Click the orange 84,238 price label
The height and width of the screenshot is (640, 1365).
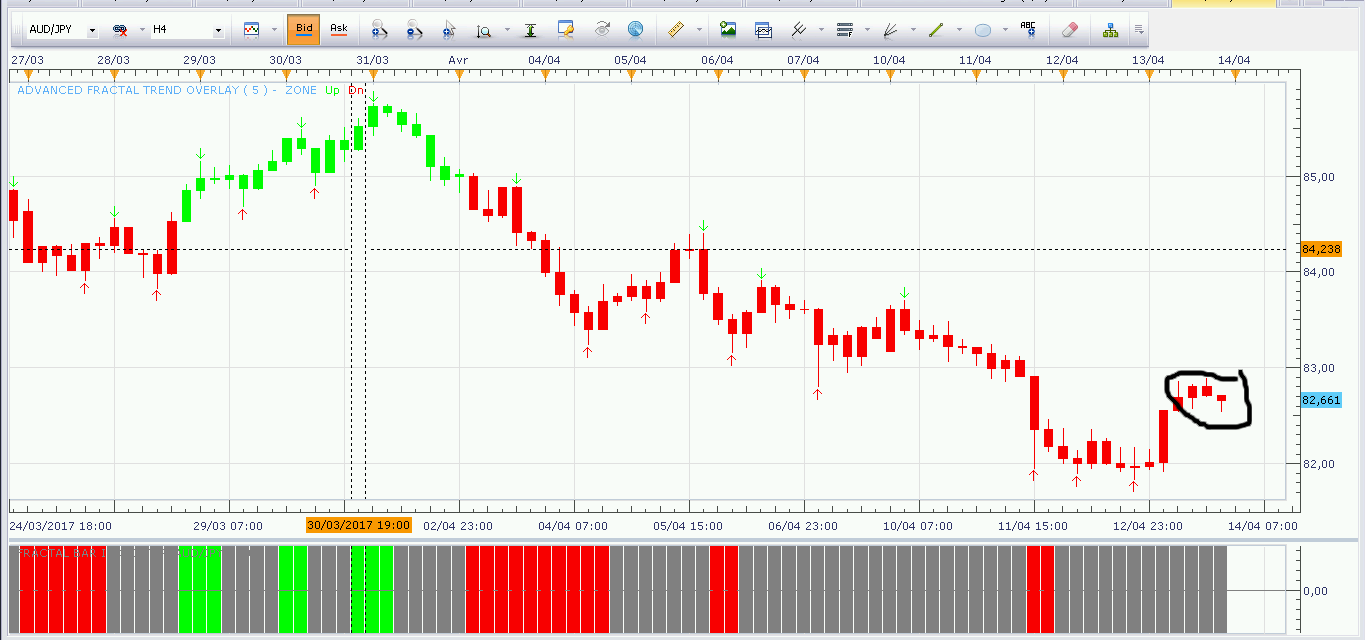[x=1321, y=248]
